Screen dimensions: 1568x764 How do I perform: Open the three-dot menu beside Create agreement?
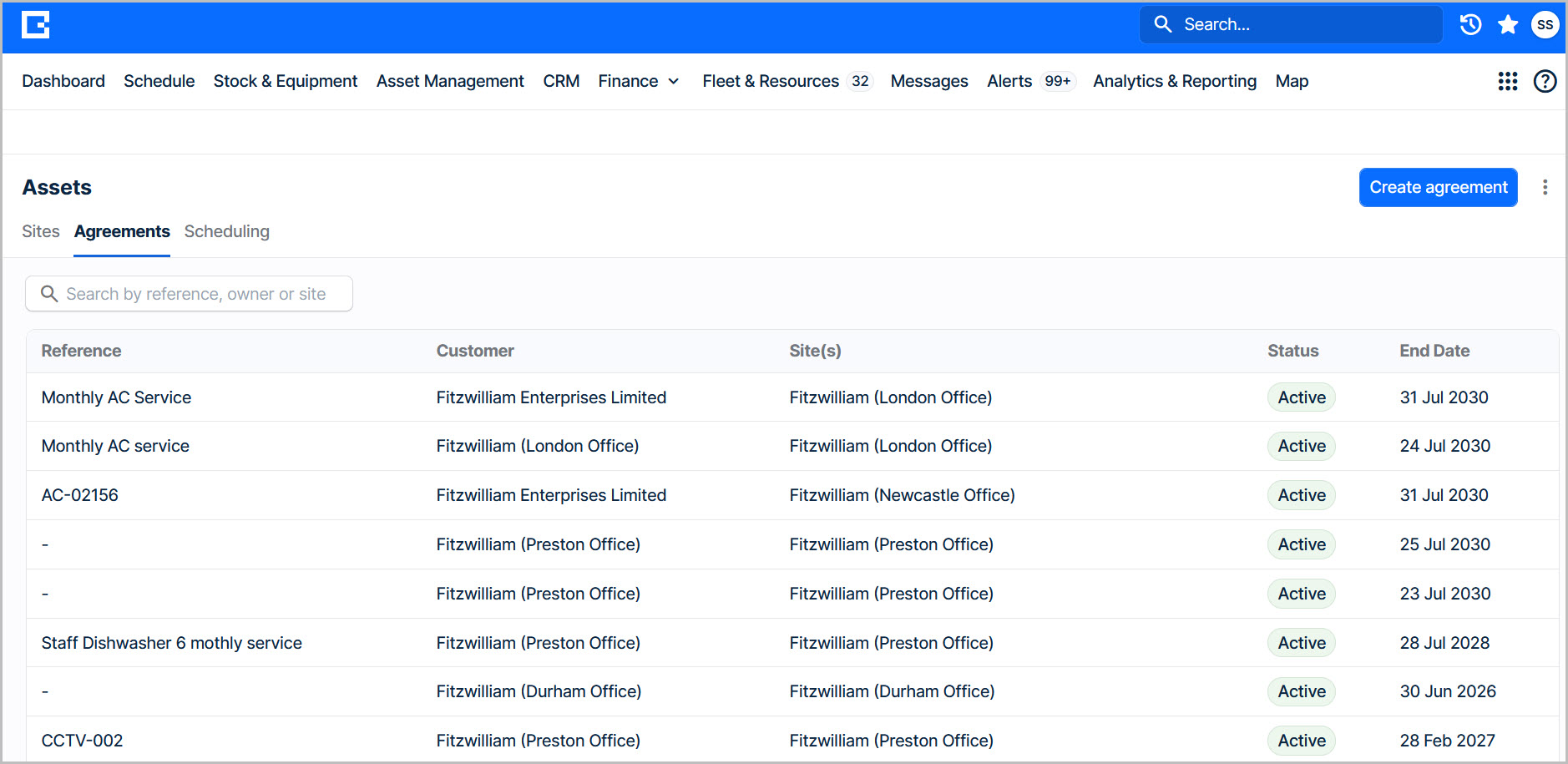(x=1545, y=187)
